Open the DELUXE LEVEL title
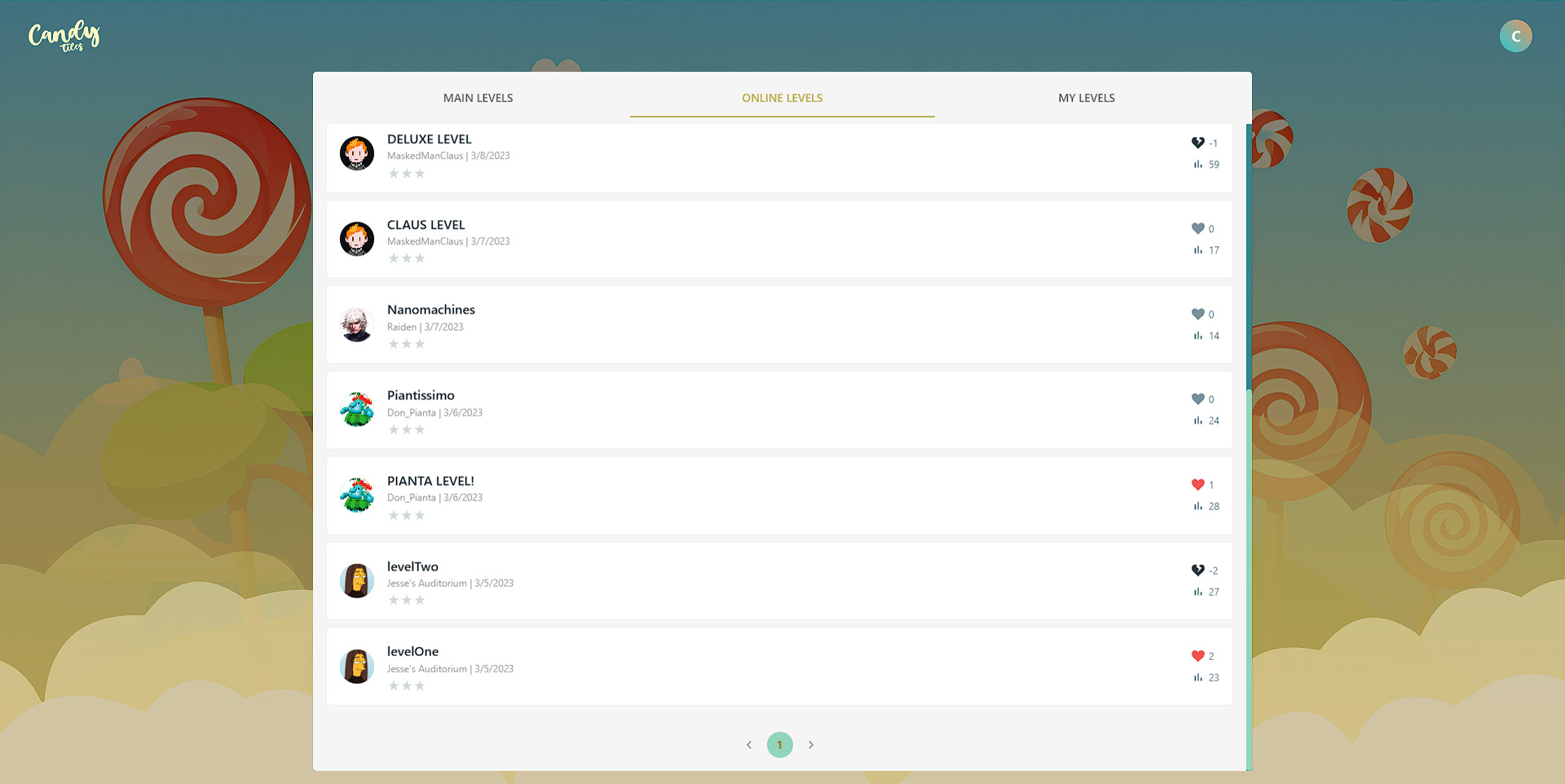 429,139
